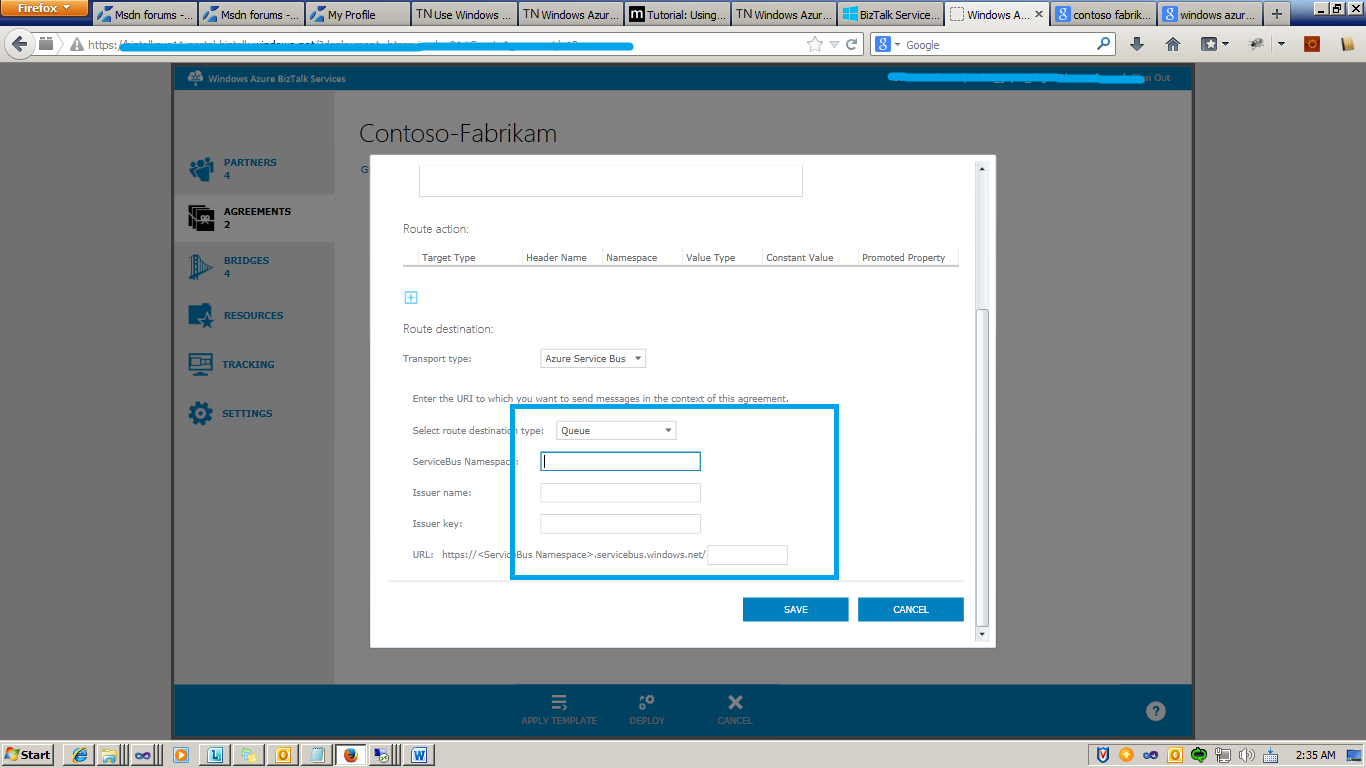Switch to first Msdn forums tab
Viewport: 1366px width, 768px height.
point(145,14)
